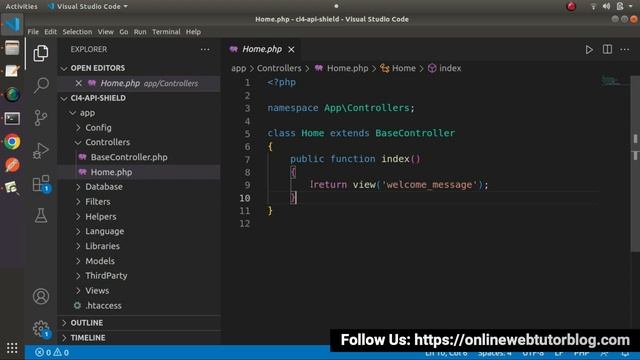The height and width of the screenshot is (360, 640).
Task: Launch Google Chrome from the dock
Action: pyautogui.click(x=12, y=142)
